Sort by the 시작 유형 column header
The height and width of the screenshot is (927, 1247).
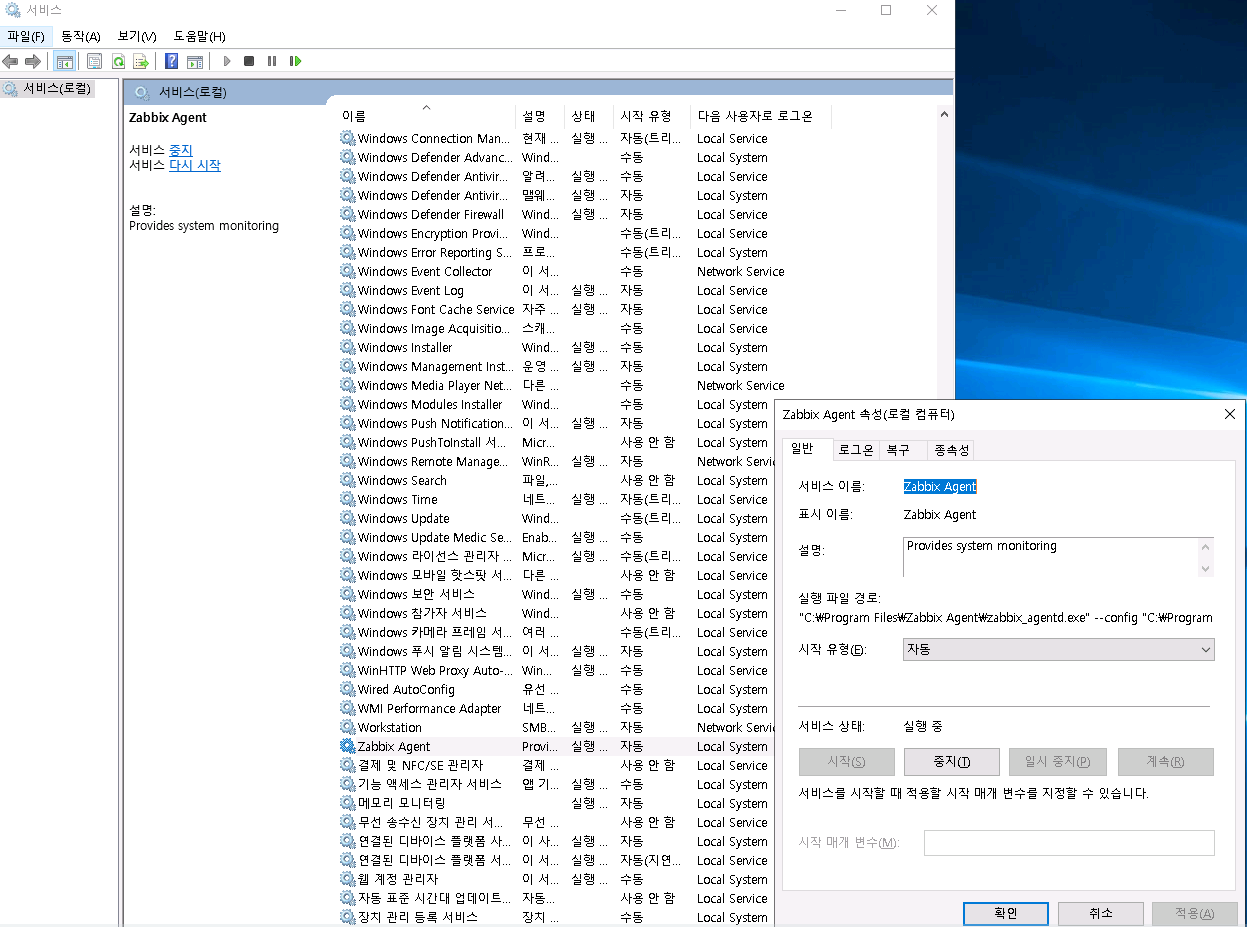point(652,116)
